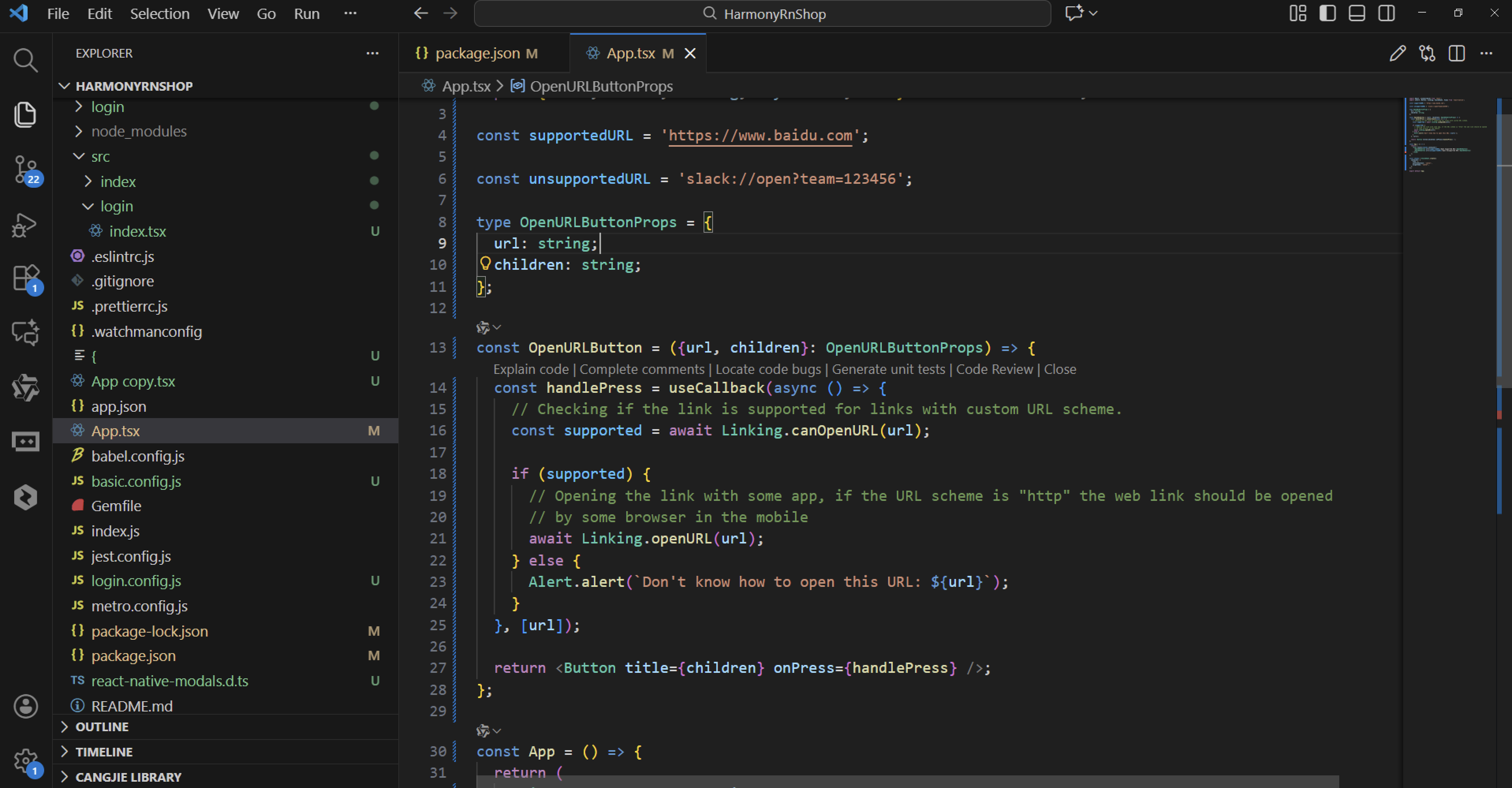Expand the node_modules folder
Image resolution: width=1512 pixels, height=788 pixels.
click(x=138, y=131)
